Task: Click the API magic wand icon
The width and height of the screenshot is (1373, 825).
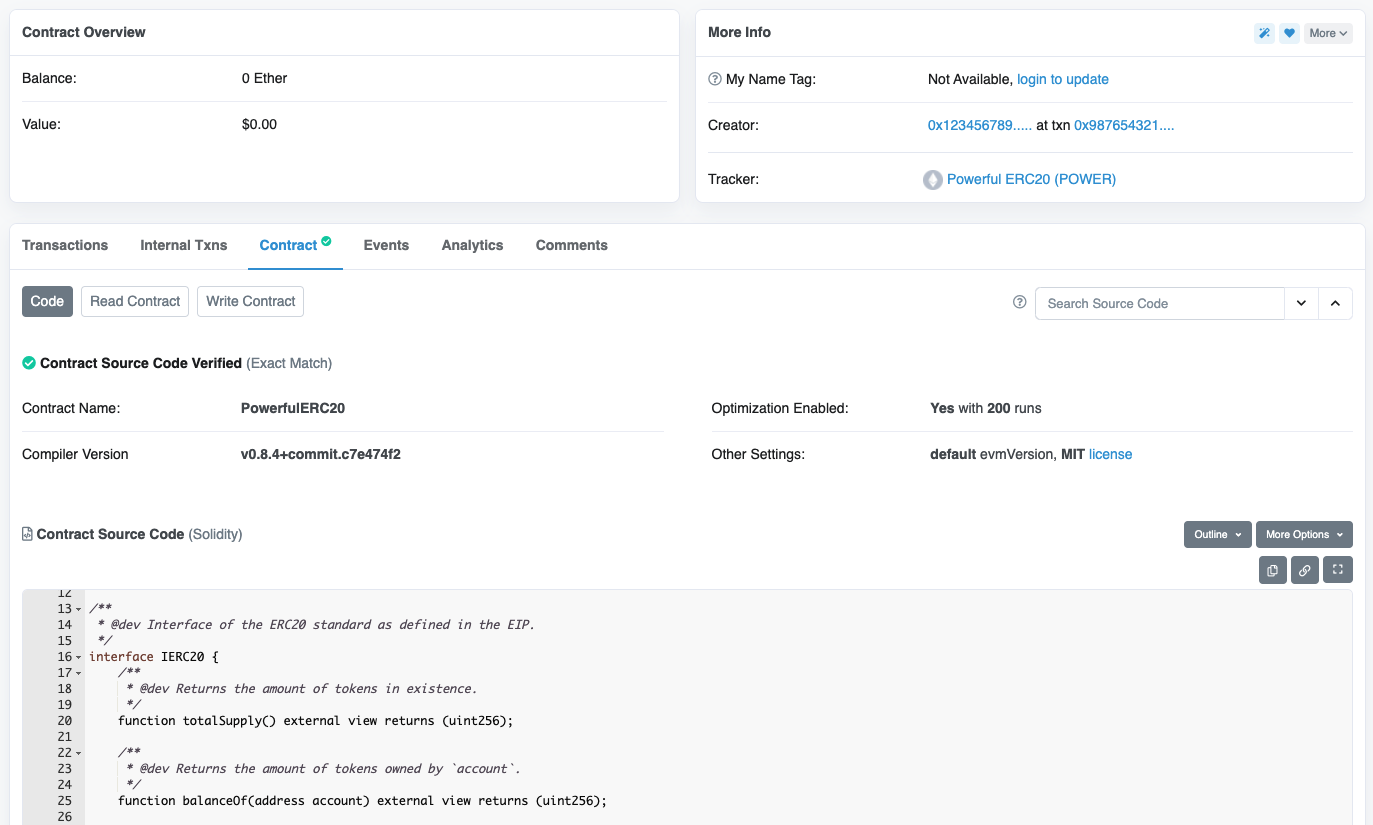Action: (x=1264, y=32)
